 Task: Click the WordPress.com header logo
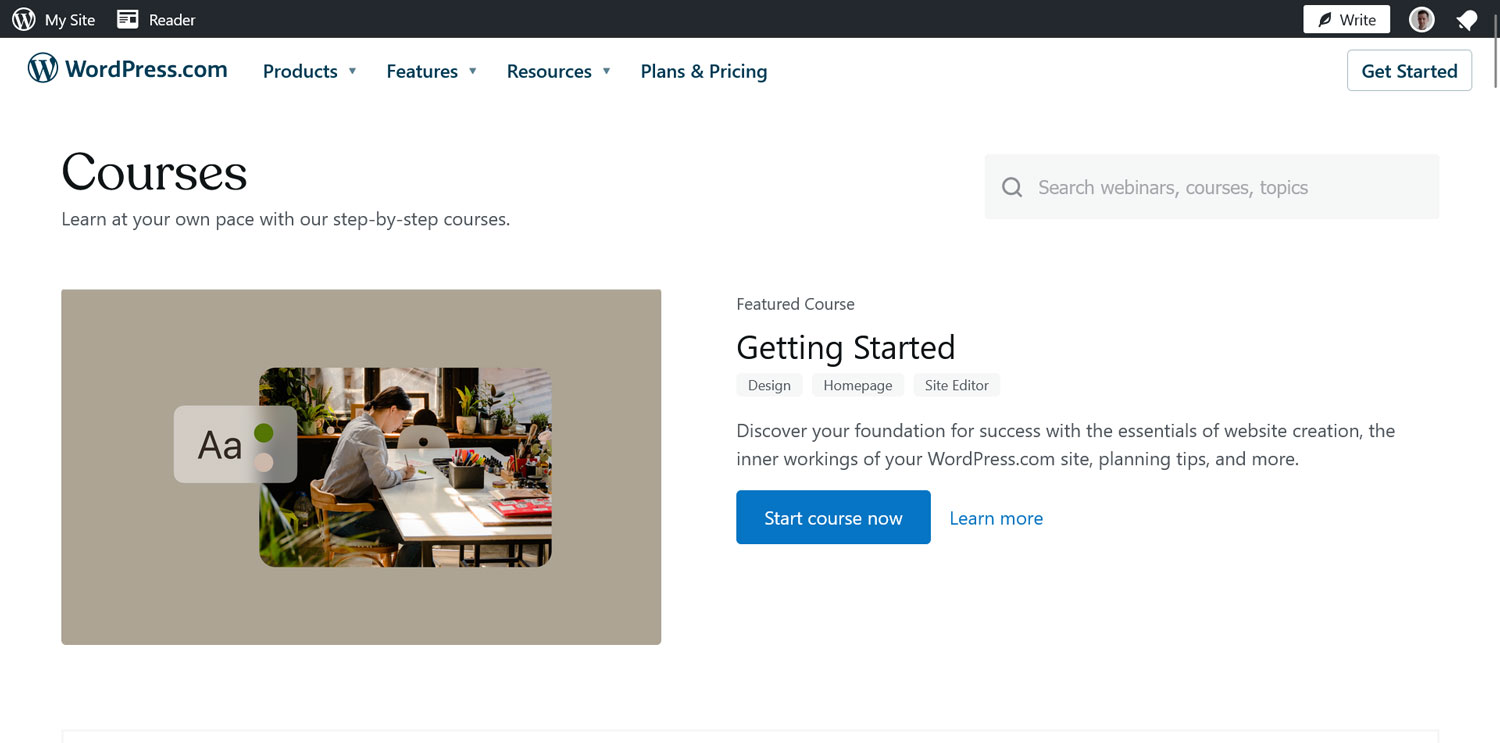click(x=128, y=69)
